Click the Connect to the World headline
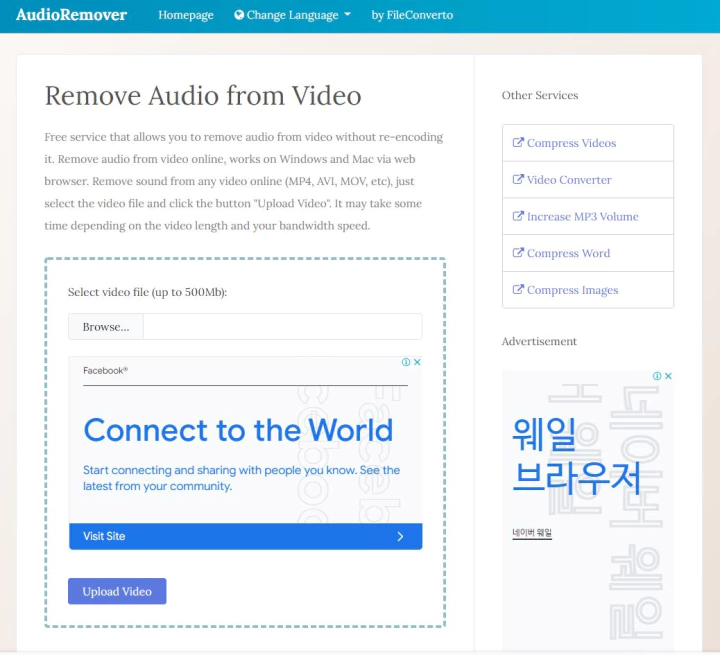Viewport: 720px width, 655px height. pos(238,430)
